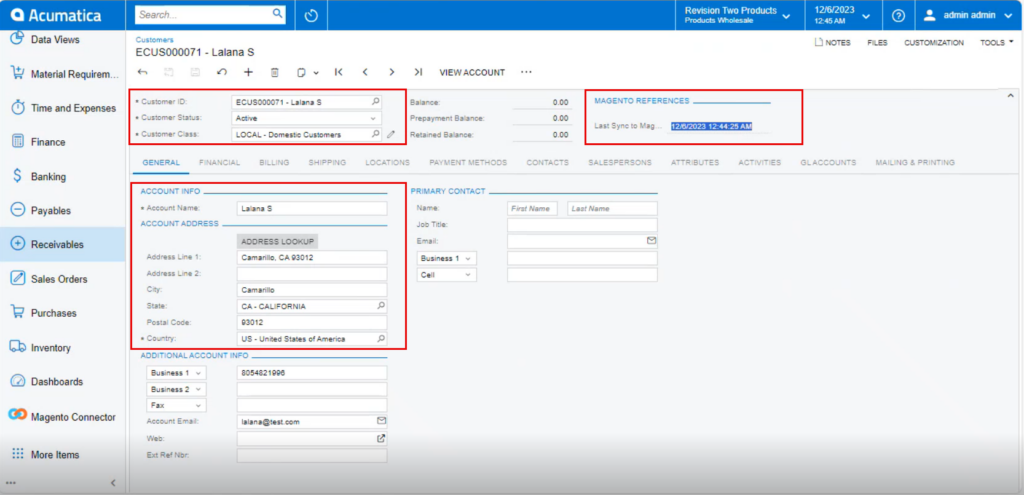This screenshot has width=1024, height=495.
Task: Go back using the toolbar back arrow
Action: click(143, 72)
